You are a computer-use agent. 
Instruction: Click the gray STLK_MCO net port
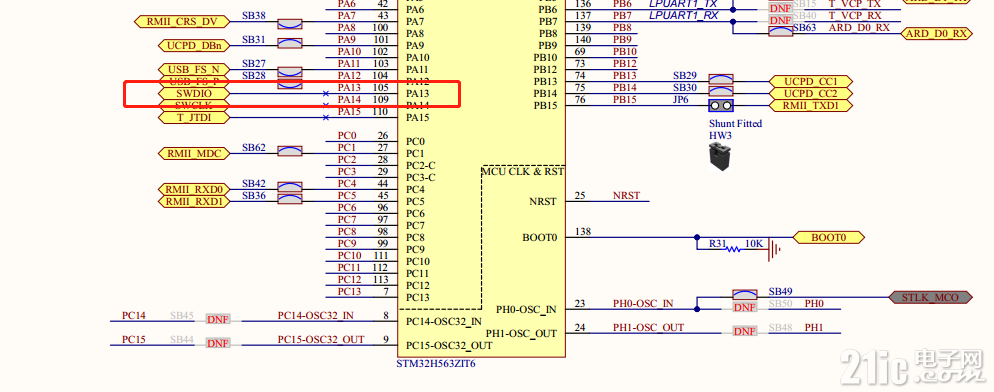tap(930, 297)
